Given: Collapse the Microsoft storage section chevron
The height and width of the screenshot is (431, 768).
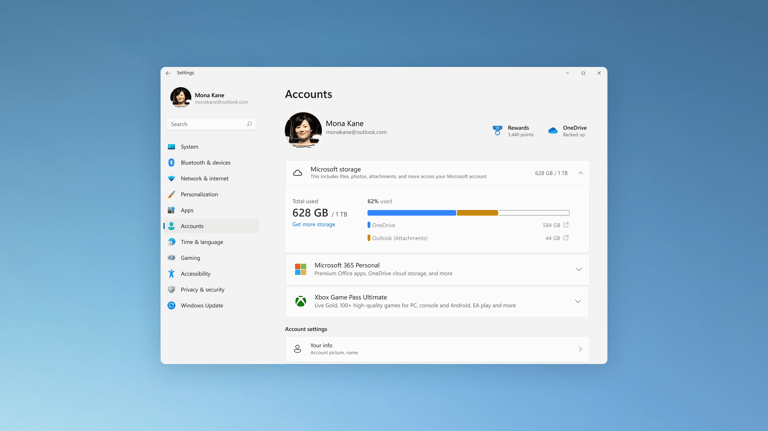Looking at the screenshot, I should click(x=580, y=173).
